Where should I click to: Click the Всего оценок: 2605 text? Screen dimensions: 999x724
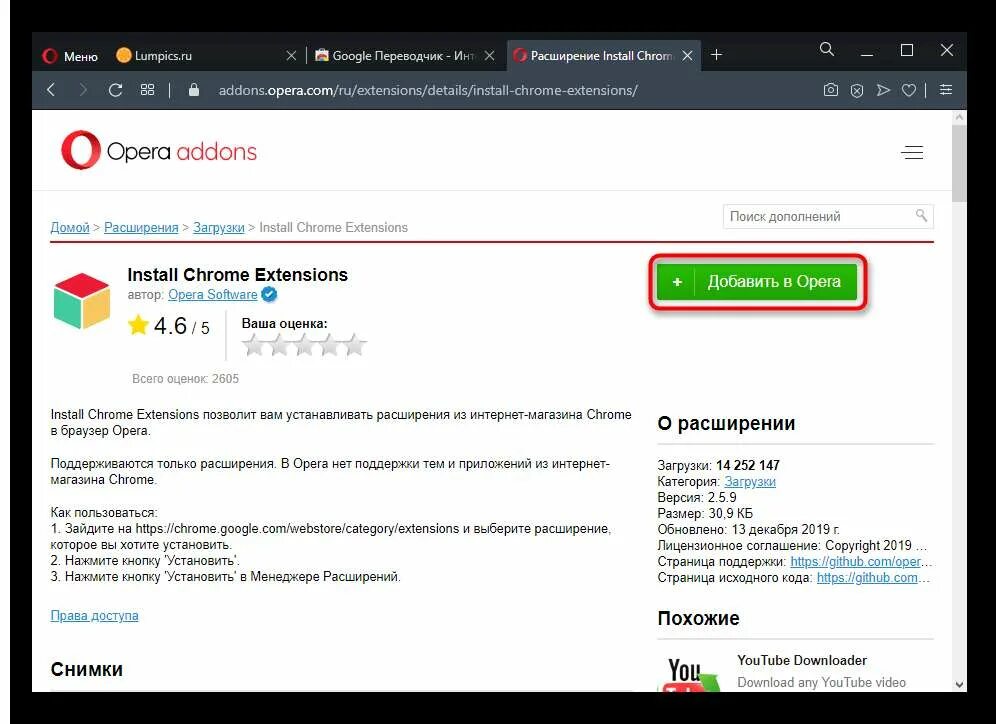tap(185, 379)
